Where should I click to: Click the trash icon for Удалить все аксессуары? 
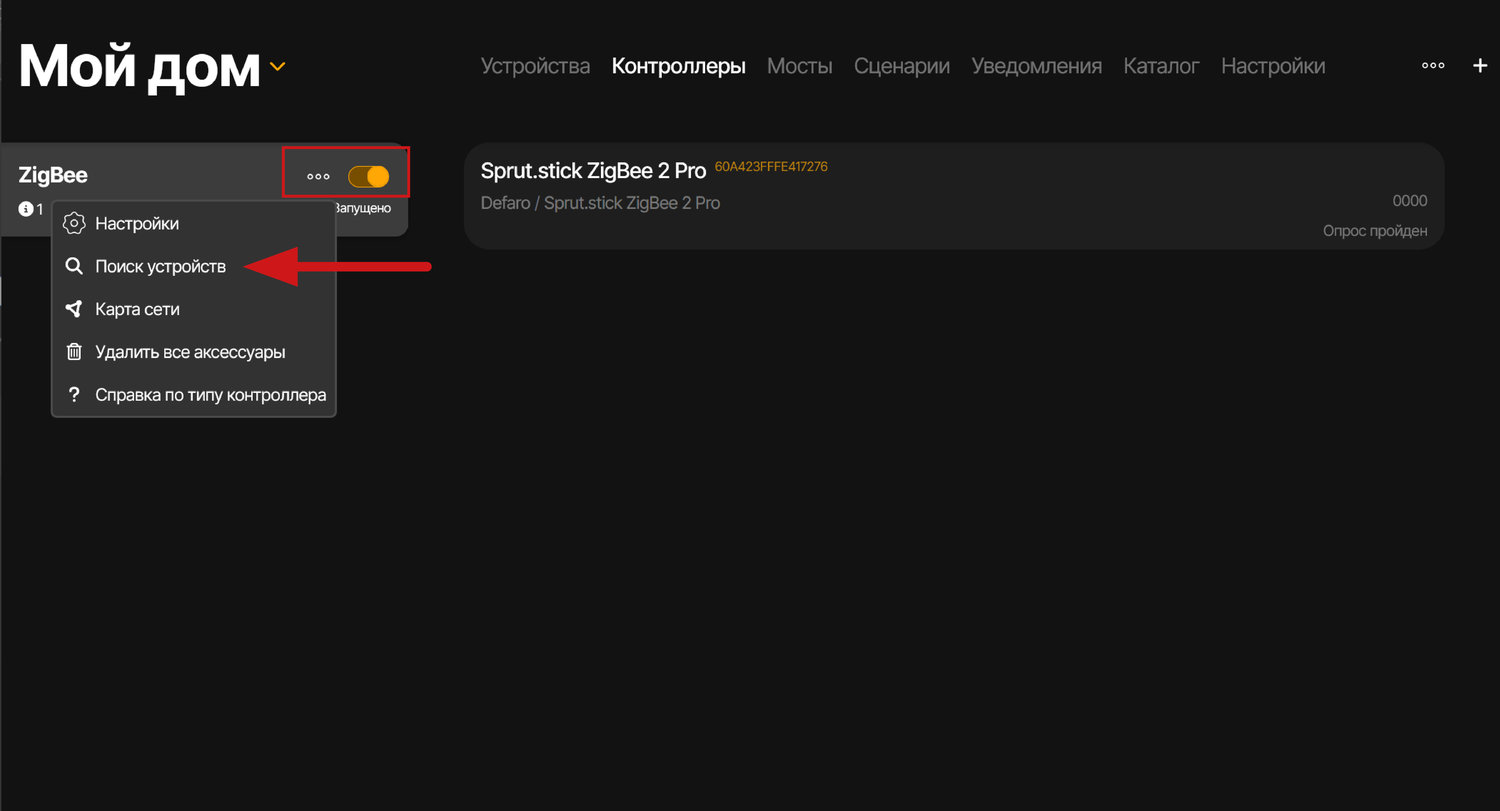73,352
